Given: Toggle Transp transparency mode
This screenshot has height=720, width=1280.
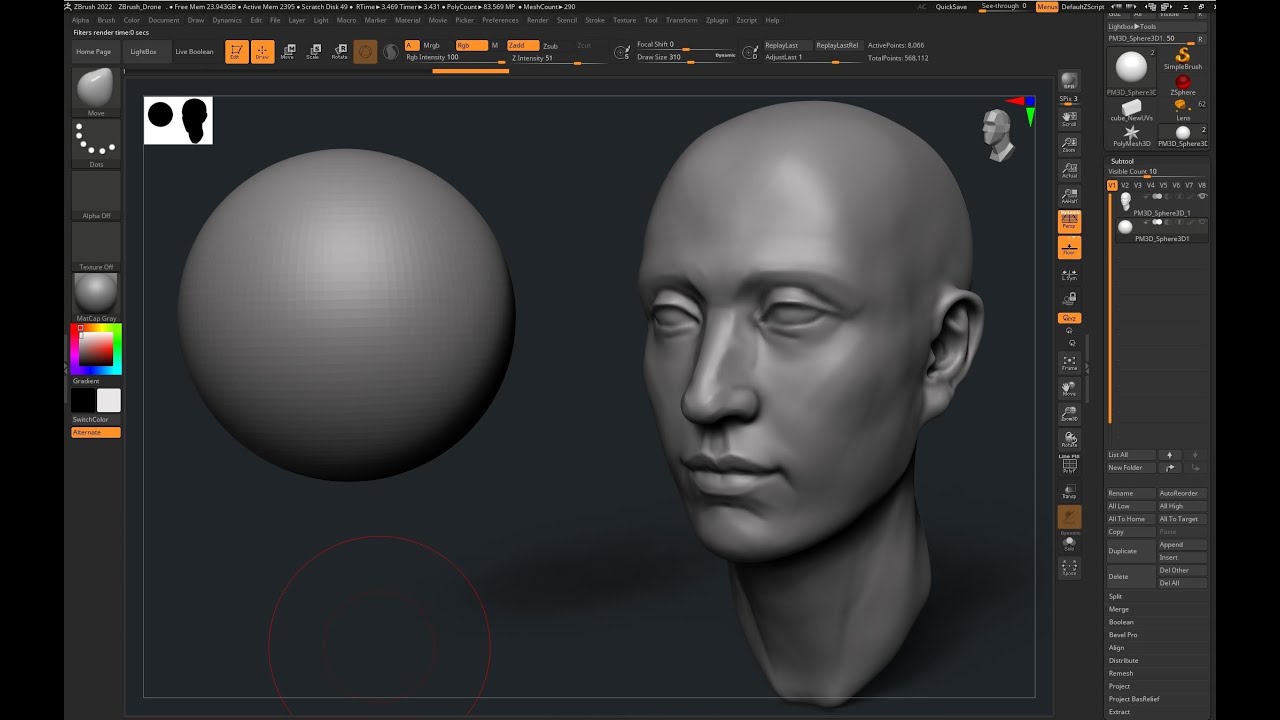Looking at the screenshot, I should click(x=1069, y=490).
